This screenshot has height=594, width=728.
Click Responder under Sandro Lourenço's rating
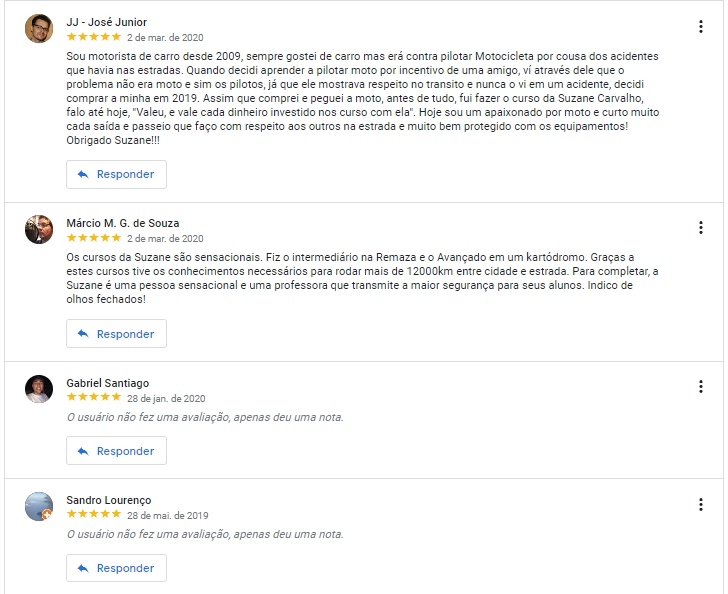point(117,568)
